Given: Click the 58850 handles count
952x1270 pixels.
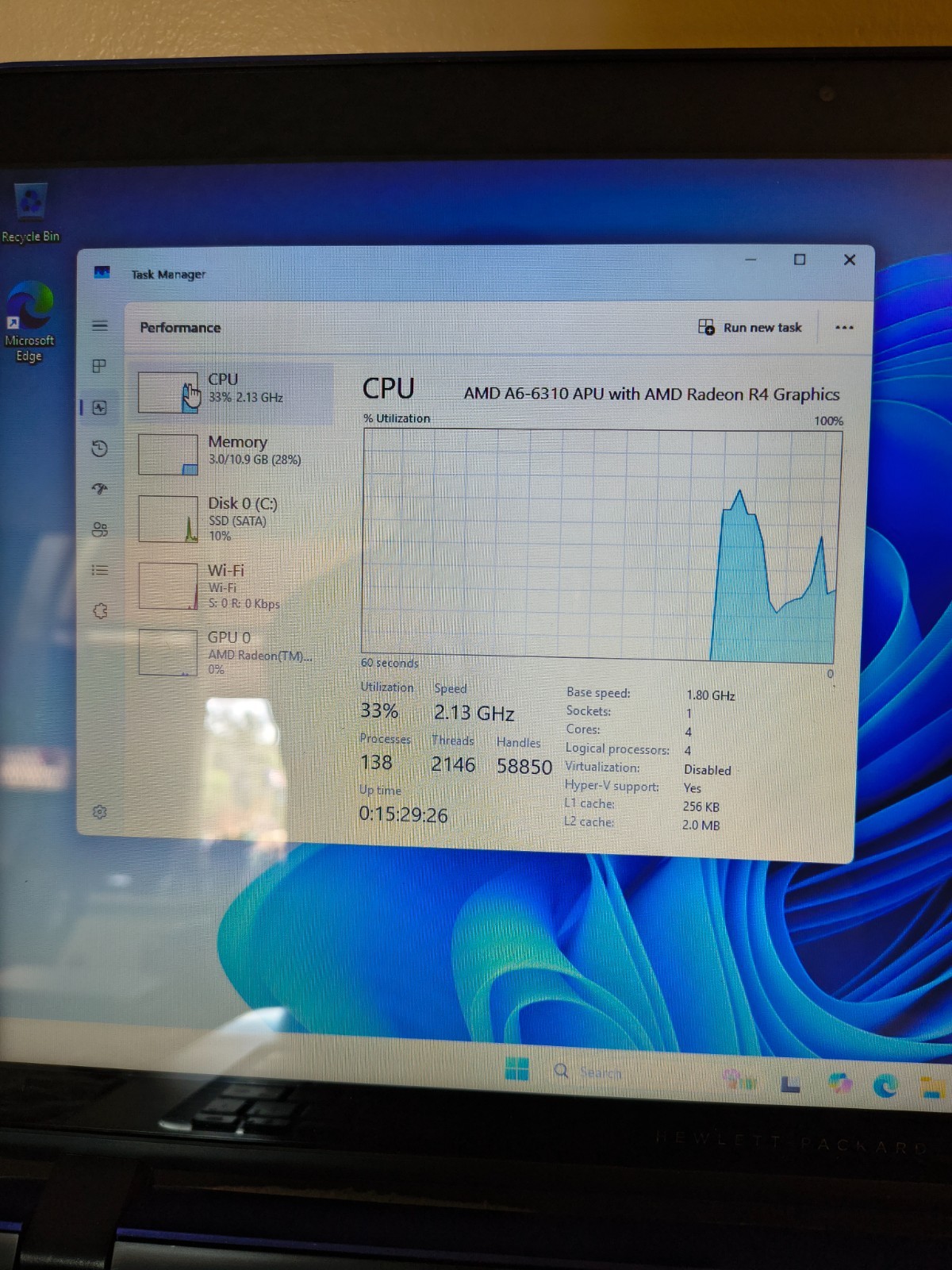Looking at the screenshot, I should (524, 767).
